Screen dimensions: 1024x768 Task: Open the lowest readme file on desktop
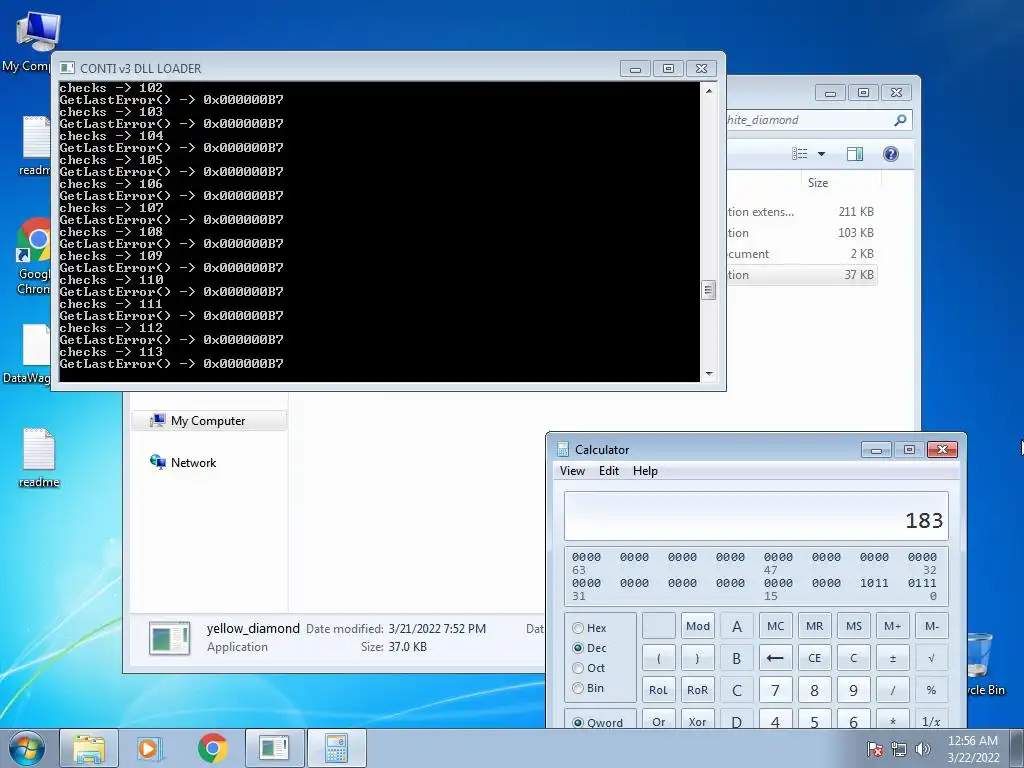tap(39, 458)
